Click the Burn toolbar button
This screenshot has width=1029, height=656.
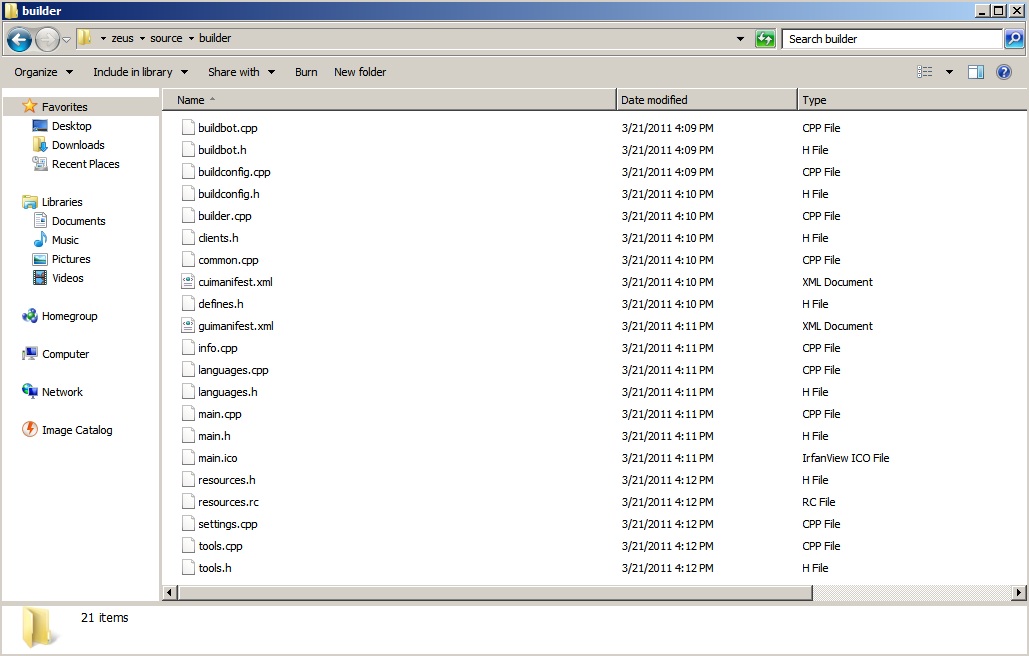[x=306, y=72]
